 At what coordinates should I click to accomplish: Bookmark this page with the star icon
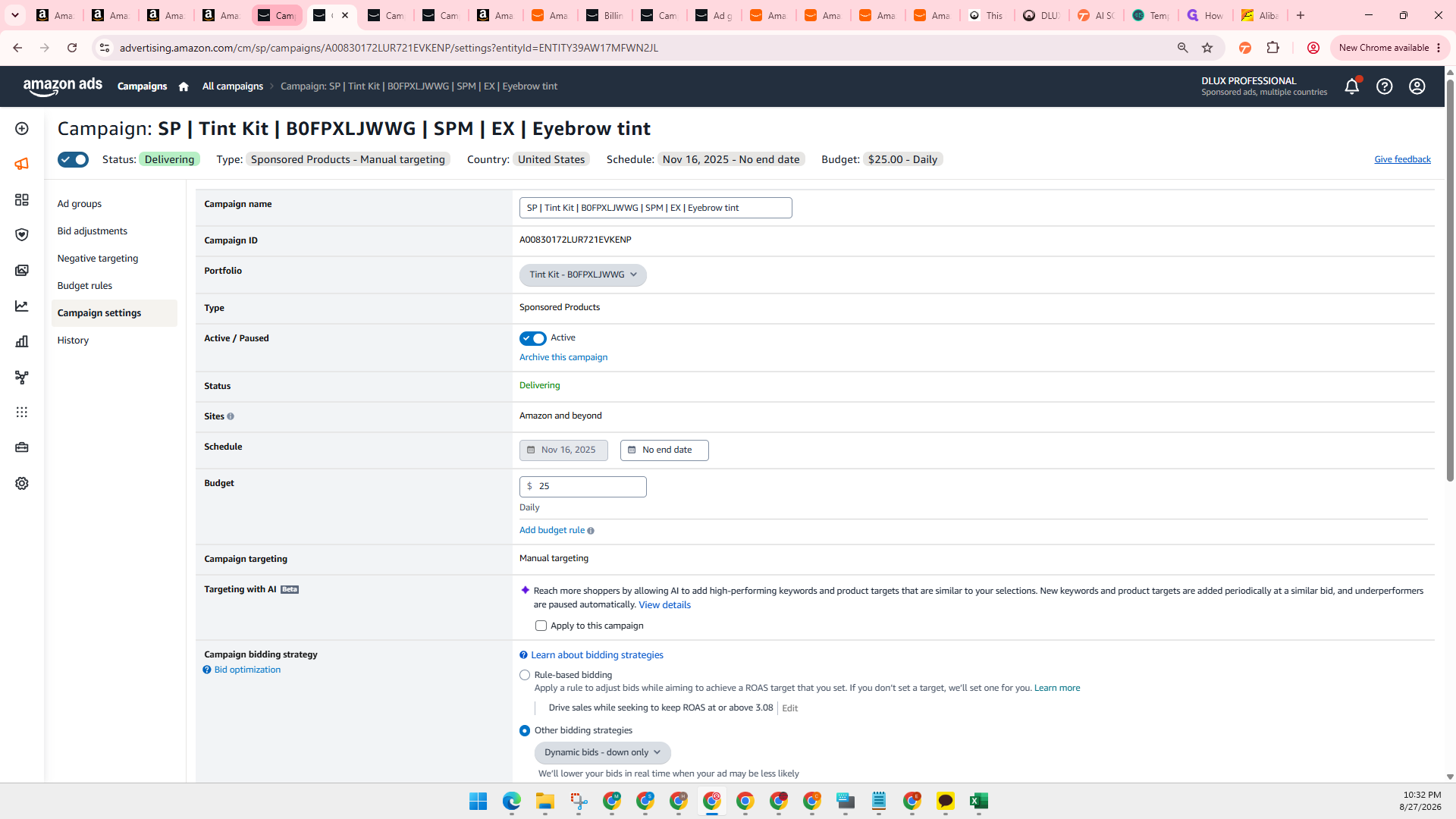[1207, 48]
